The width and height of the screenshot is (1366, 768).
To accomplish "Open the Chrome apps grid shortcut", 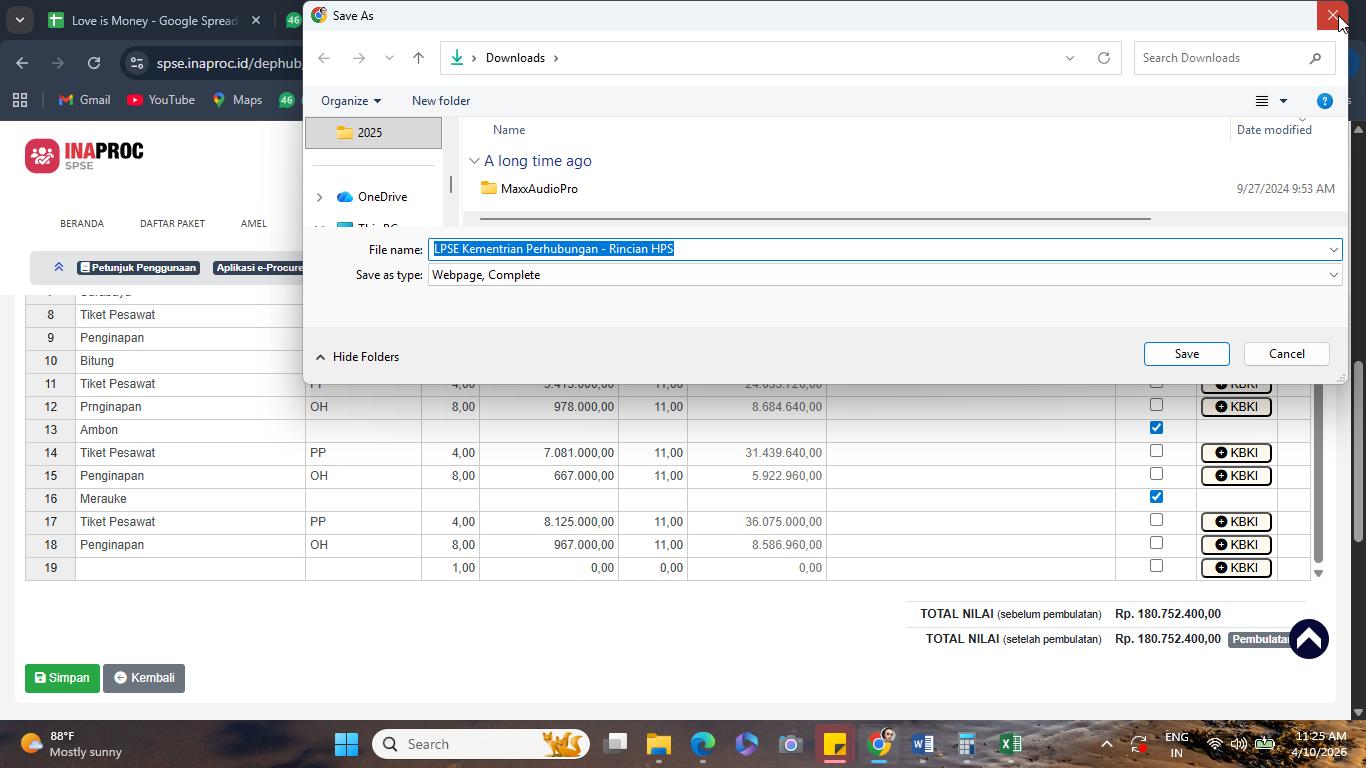I will [x=20, y=100].
